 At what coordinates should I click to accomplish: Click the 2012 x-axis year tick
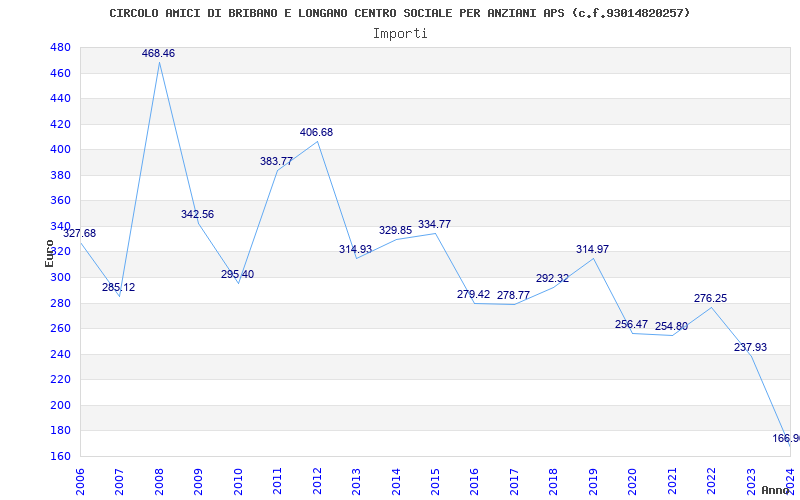click(317, 481)
